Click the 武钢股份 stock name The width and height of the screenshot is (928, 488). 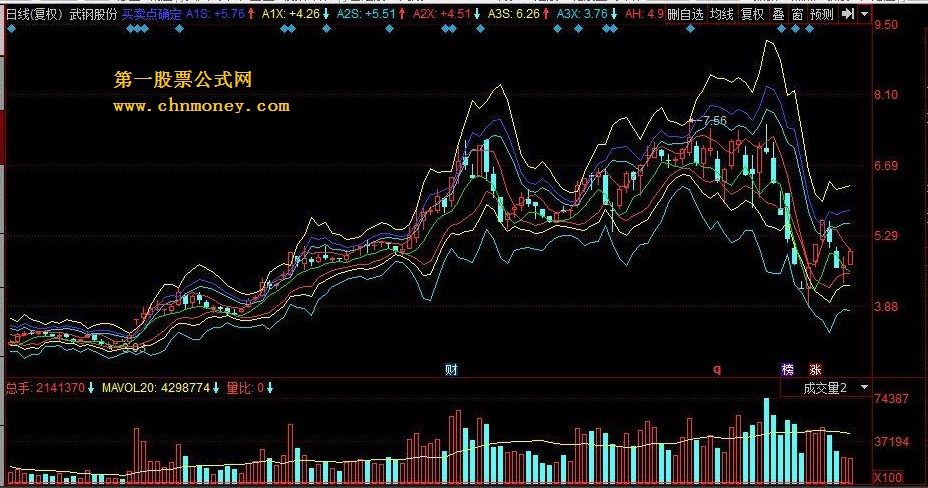click(94, 14)
